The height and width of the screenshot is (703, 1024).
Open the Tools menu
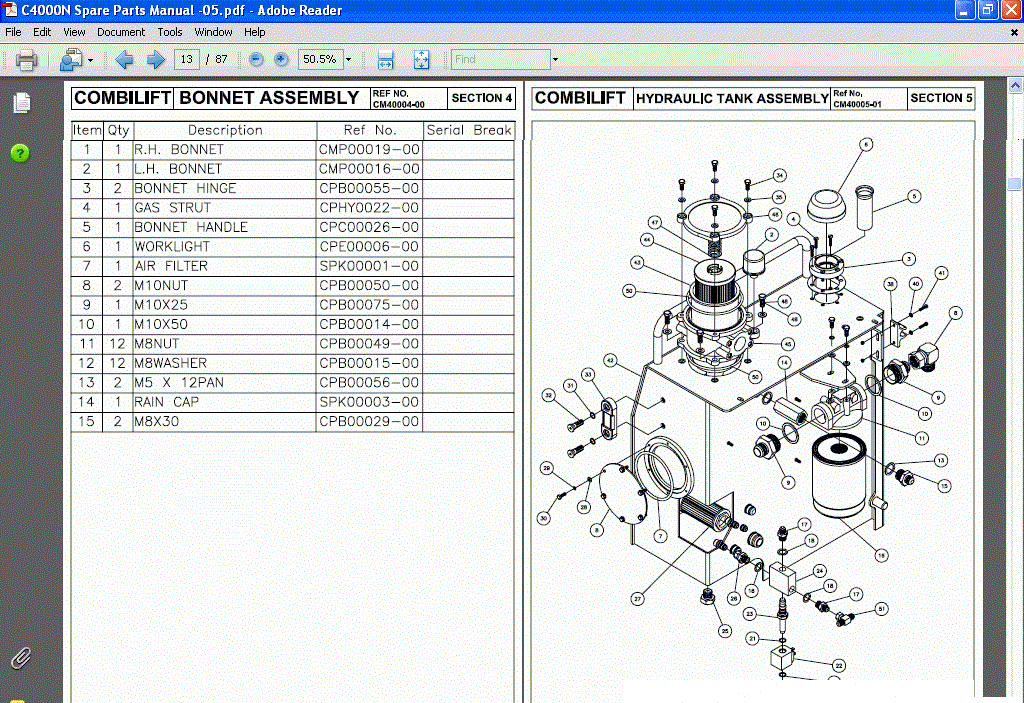tap(169, 31)
